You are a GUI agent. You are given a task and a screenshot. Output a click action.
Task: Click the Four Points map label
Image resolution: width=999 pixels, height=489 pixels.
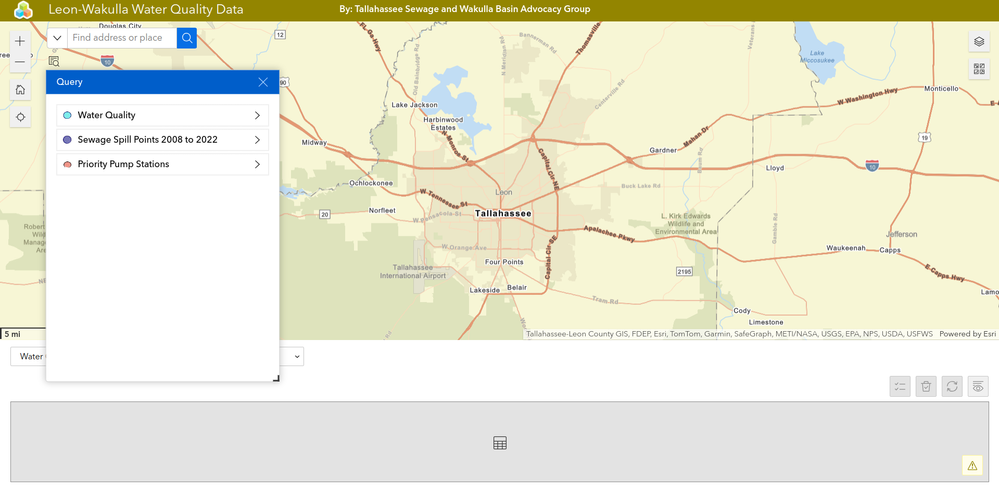pos(504,262)
